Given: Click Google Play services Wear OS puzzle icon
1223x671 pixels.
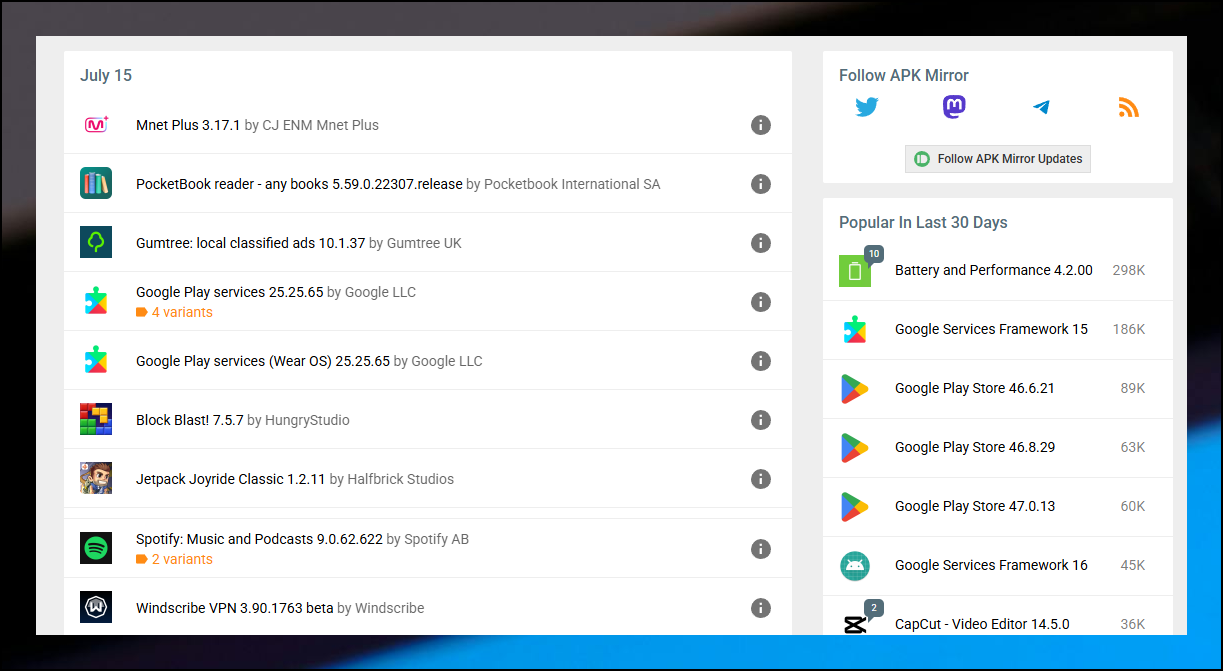Looking at the screenshot, I should point(96,361).
